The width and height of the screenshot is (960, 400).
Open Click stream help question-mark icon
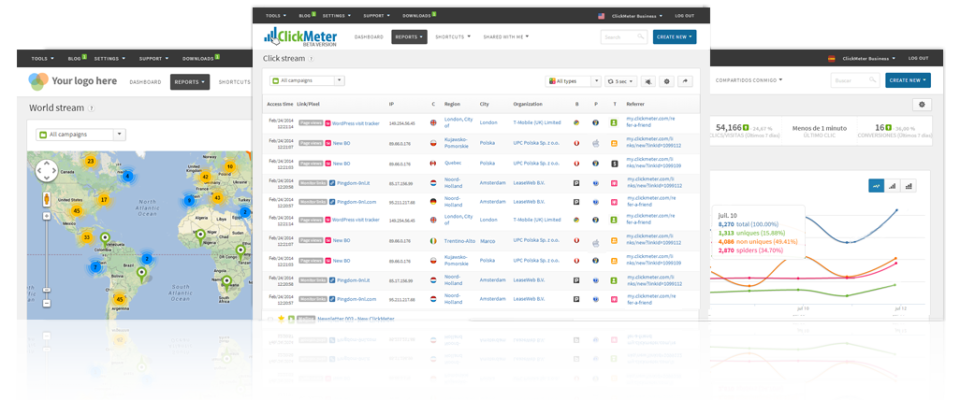click(310, 59)
